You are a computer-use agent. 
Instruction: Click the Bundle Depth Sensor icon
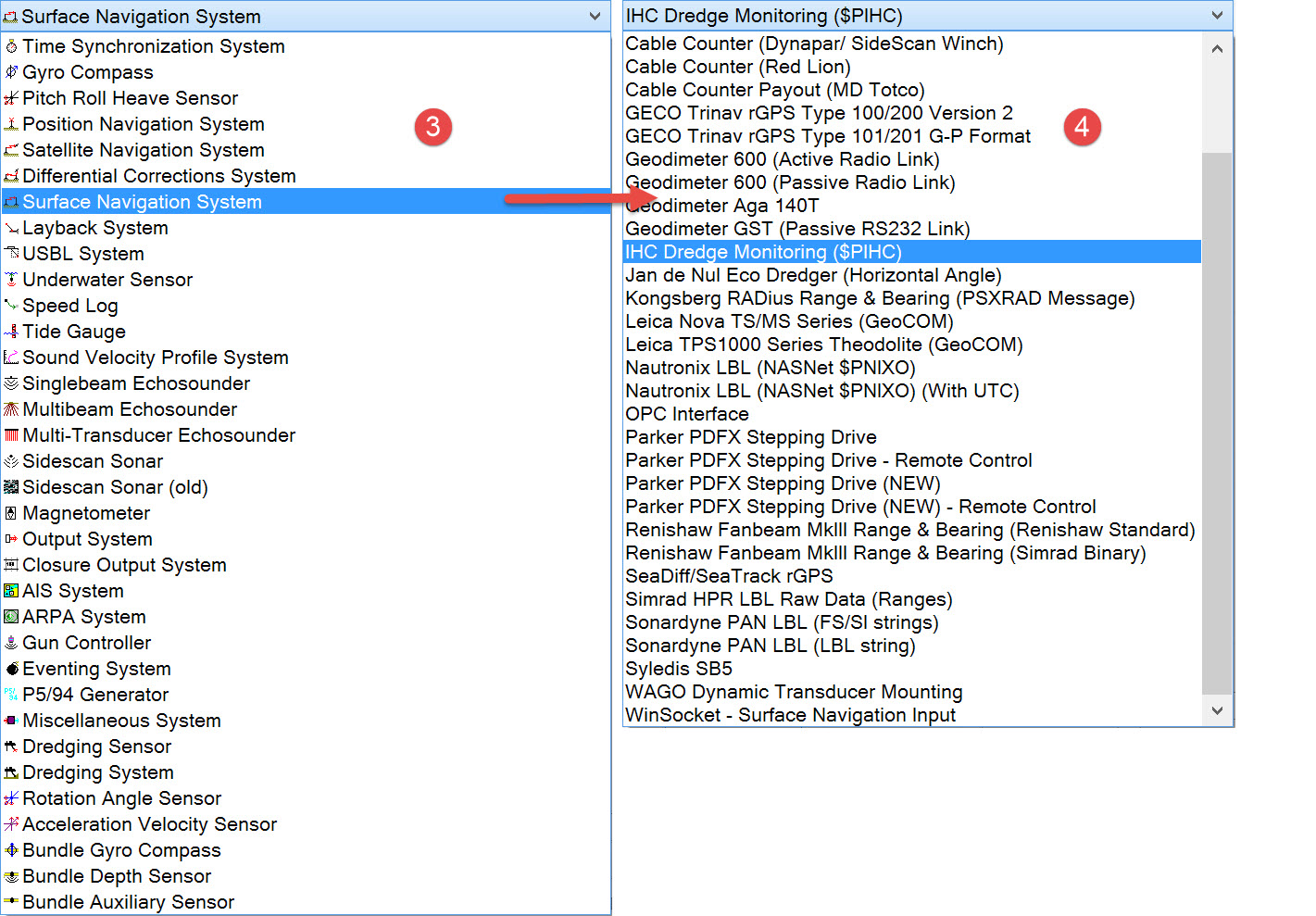point(11,876)
